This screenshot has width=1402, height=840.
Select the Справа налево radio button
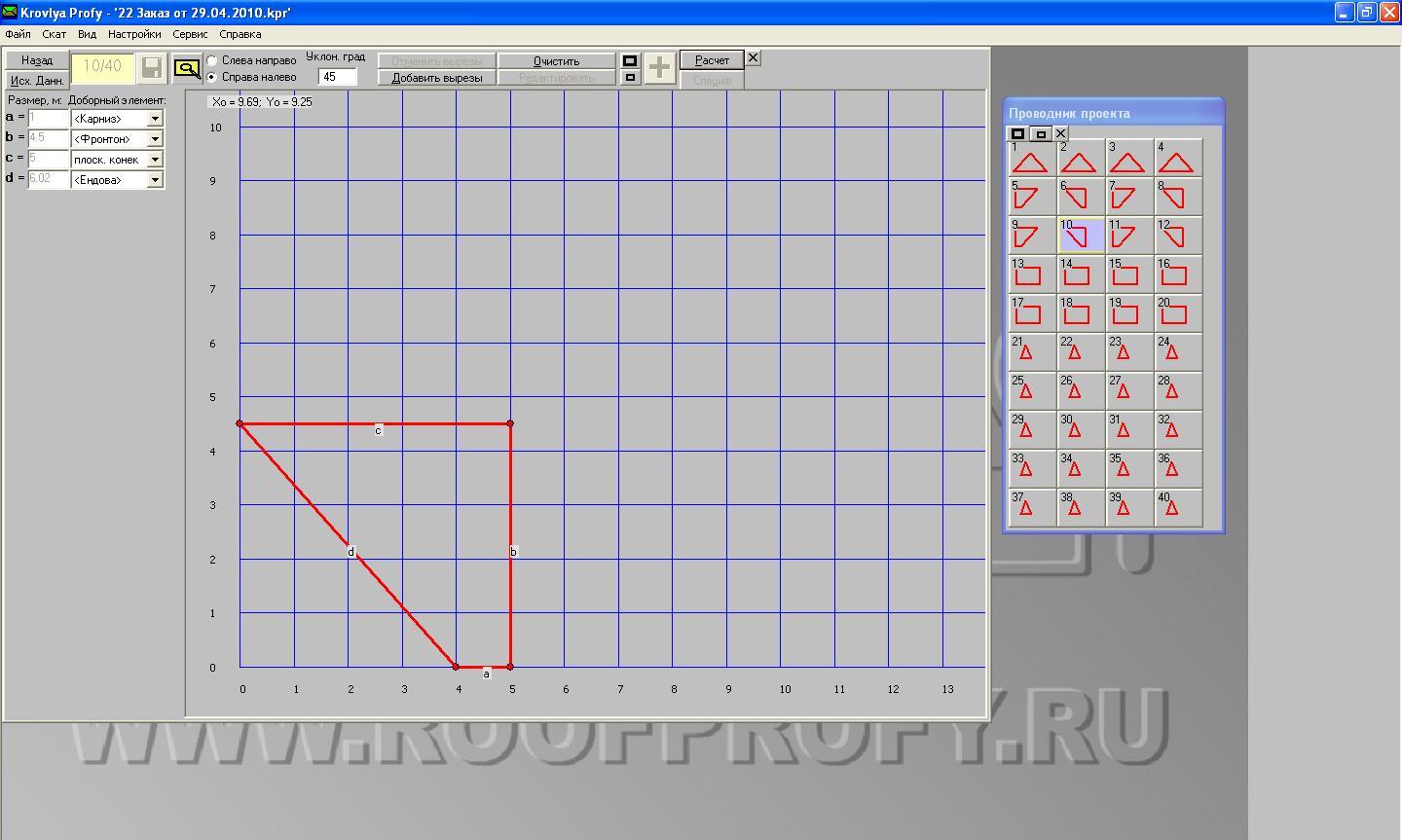pyautogui.click(x=212, y=77)
